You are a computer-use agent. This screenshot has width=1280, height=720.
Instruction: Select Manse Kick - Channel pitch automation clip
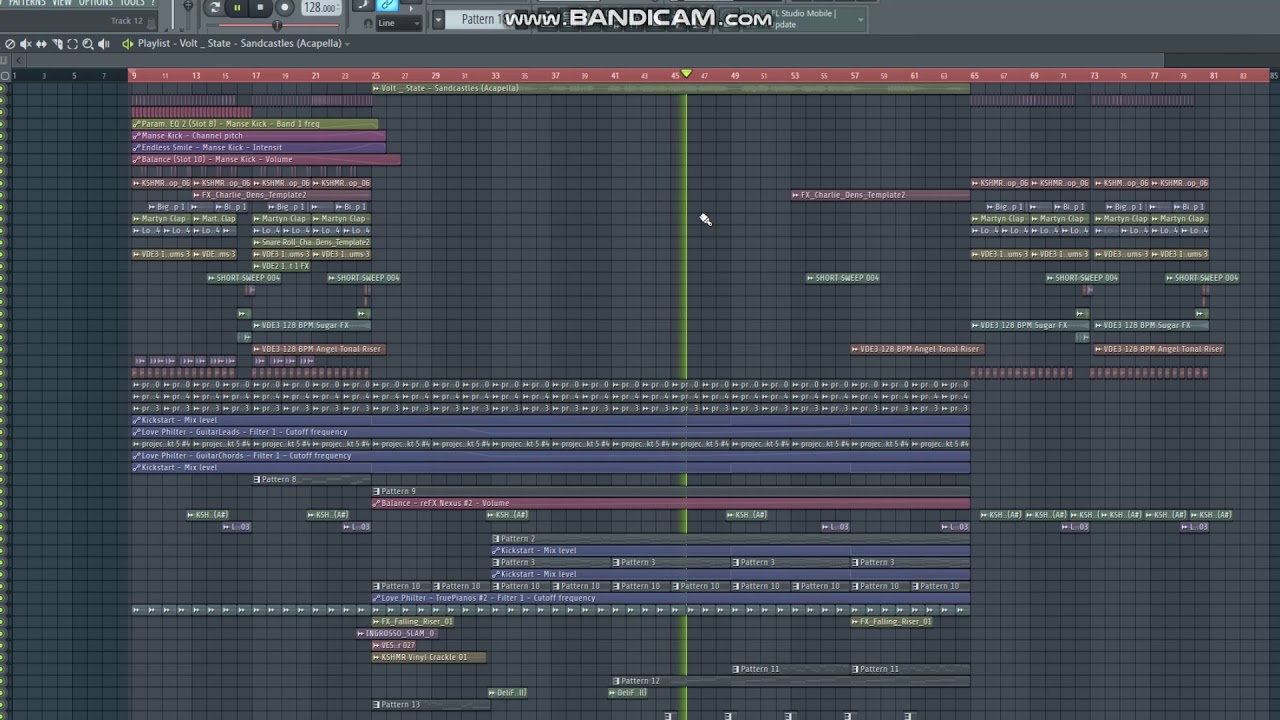click(x=258, y=136)
